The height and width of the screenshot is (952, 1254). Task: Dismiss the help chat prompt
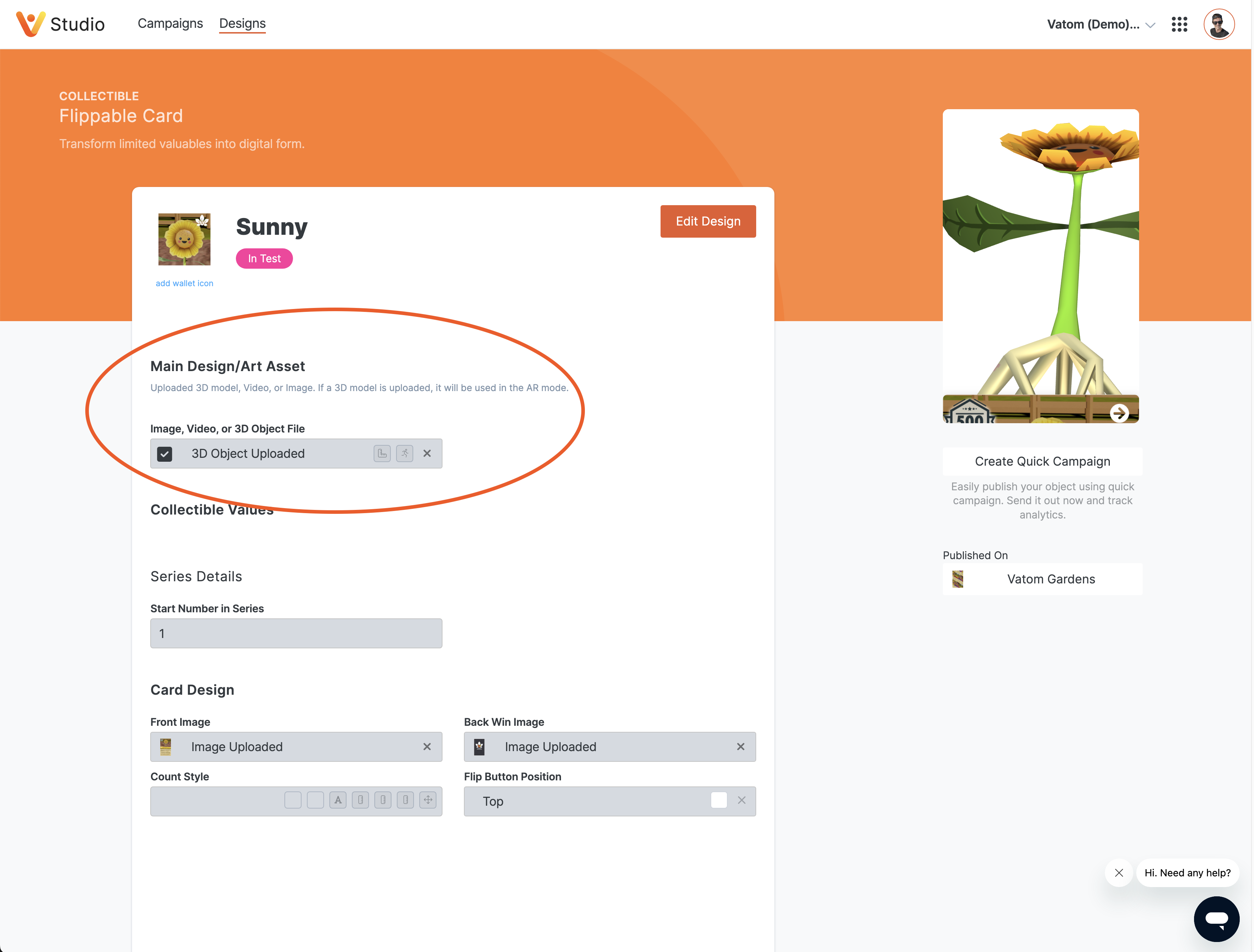[x=1118, y=873]
